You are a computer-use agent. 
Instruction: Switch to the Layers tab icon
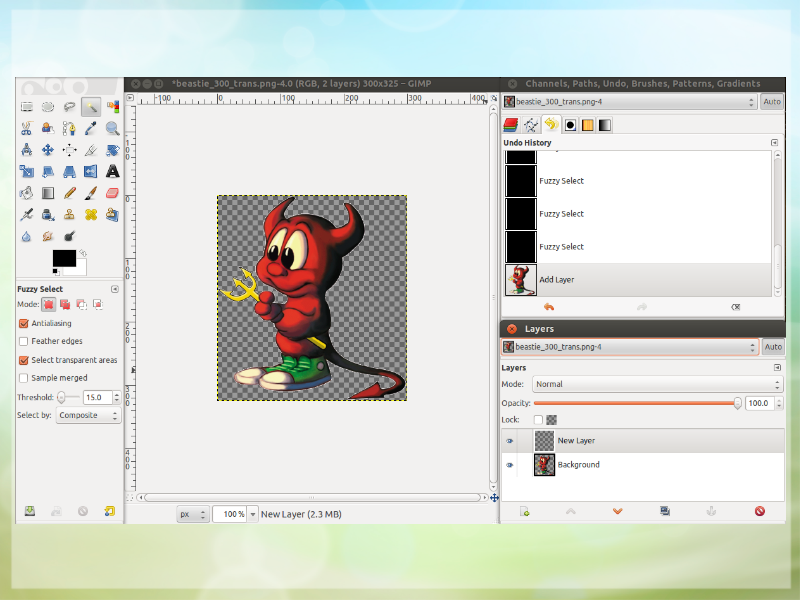(x=511, y=124)
